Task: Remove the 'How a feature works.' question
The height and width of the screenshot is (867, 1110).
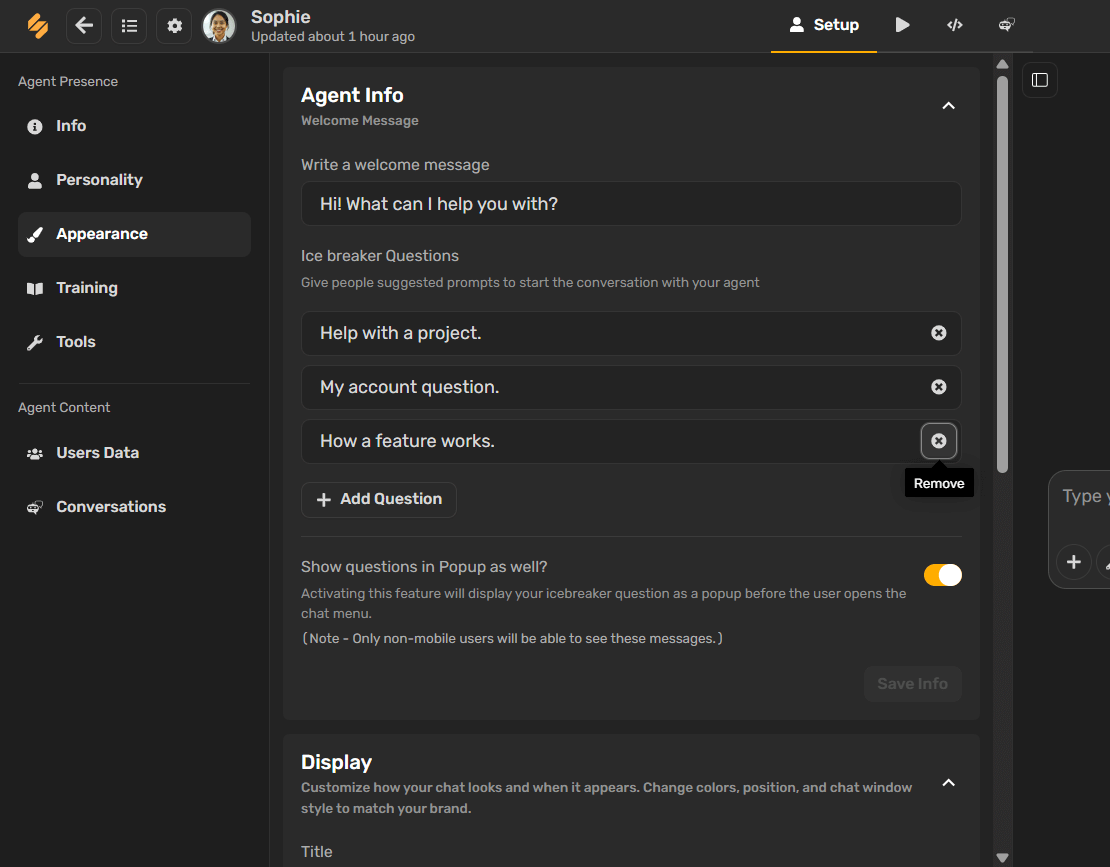Action: tap(939, 441)
